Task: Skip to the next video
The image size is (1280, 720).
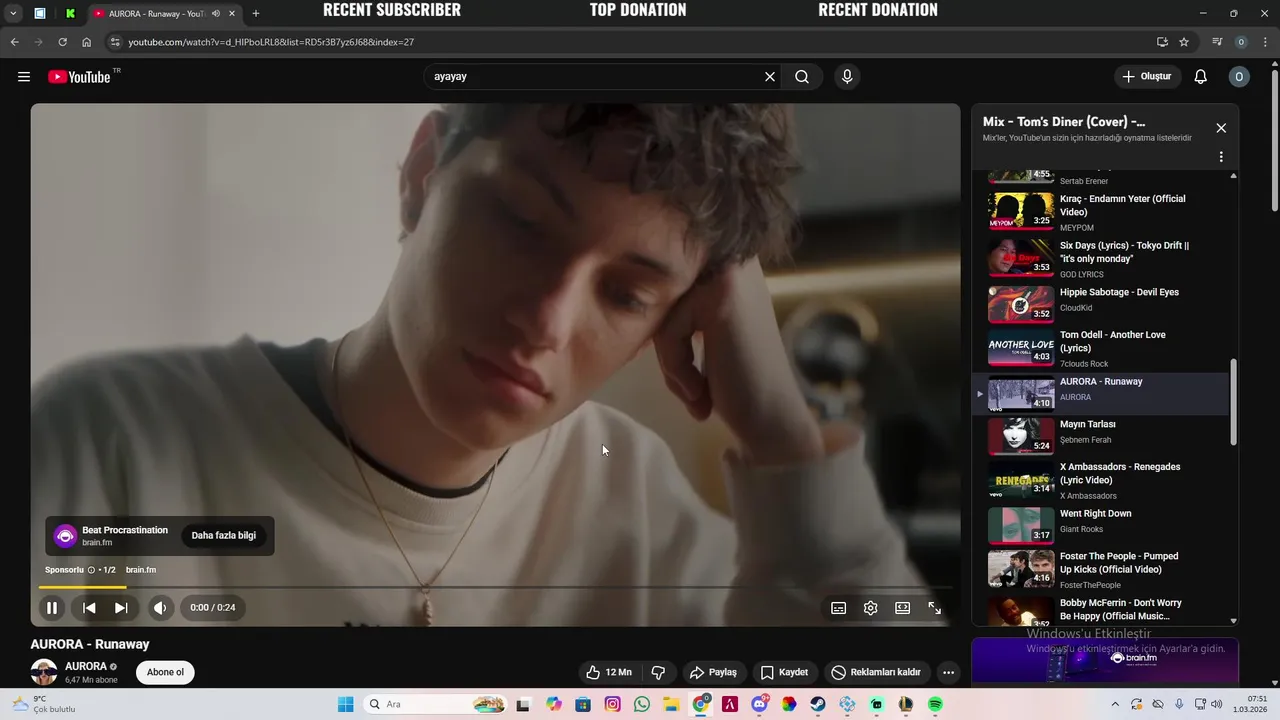Action: pyautogui.click(x=121, y=607)
